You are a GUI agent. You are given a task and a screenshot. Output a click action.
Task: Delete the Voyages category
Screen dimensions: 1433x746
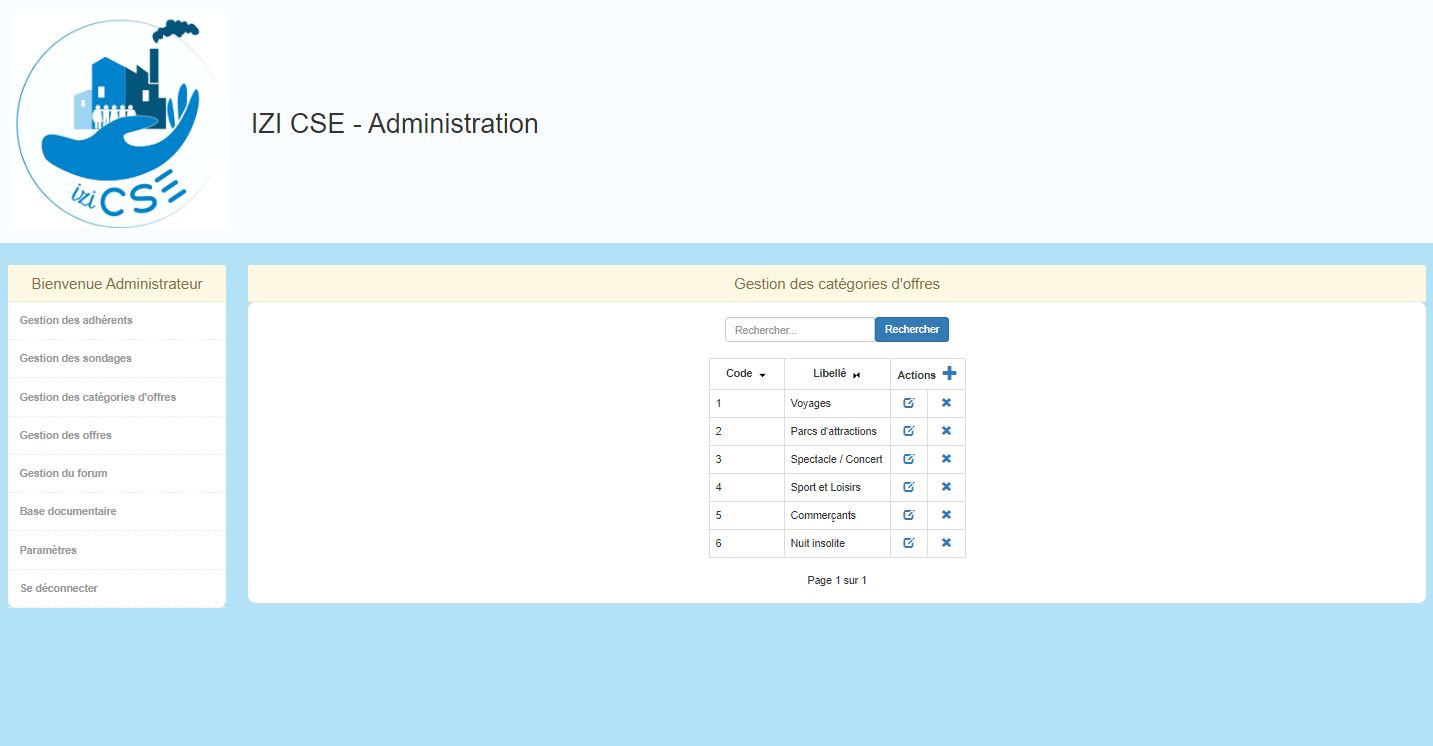(x=946, y=403)
